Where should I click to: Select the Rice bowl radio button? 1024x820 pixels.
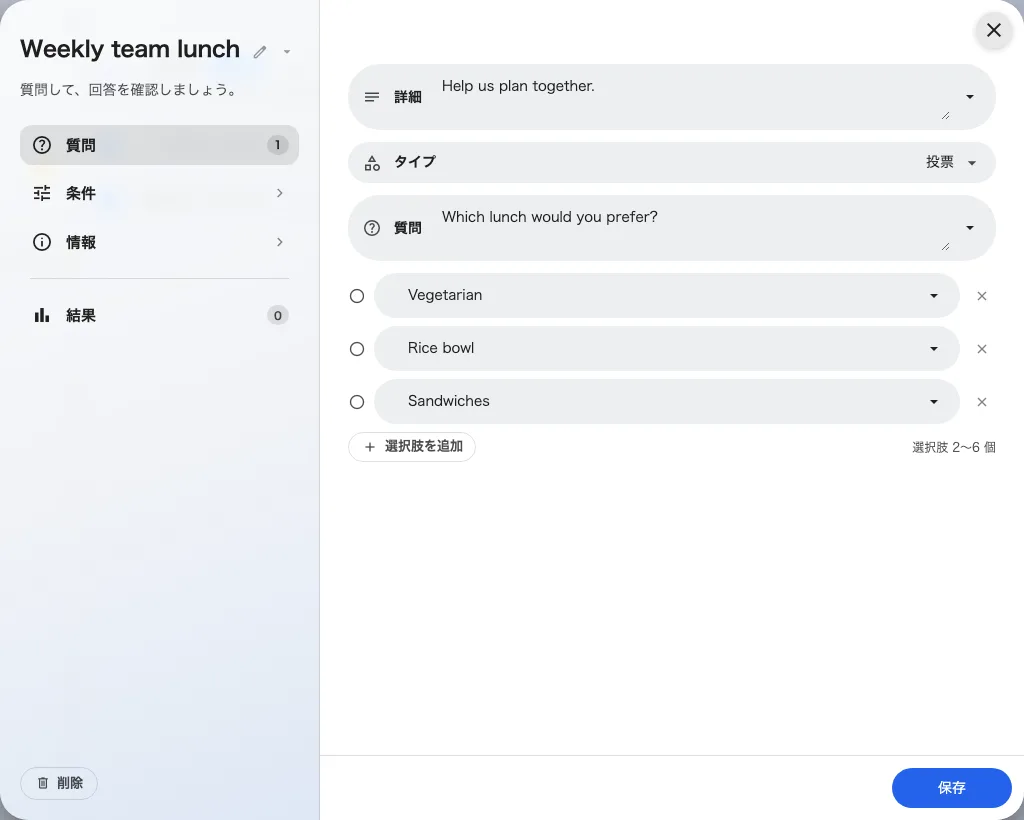357,349
